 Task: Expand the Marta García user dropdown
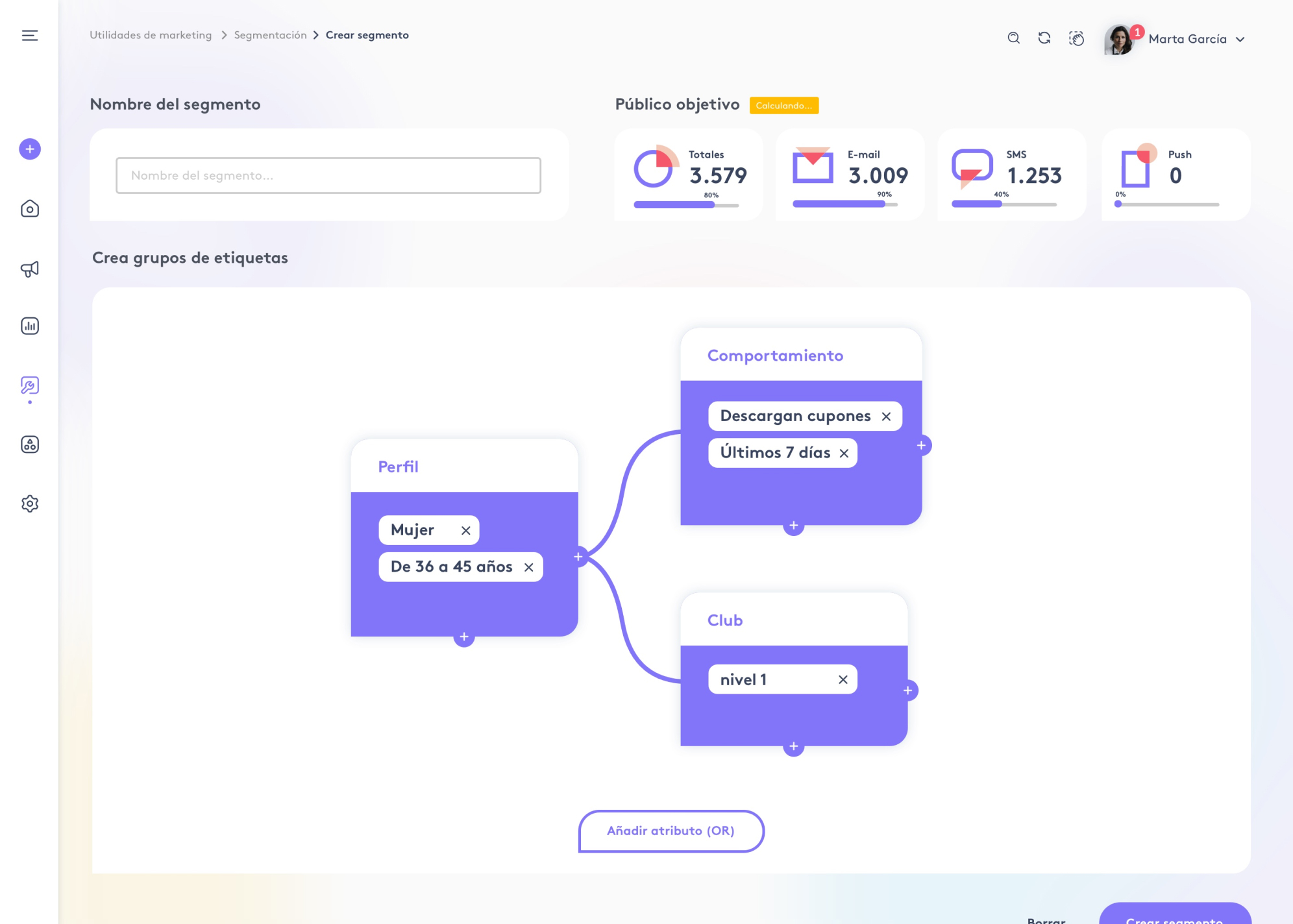tap(1240, 40)
